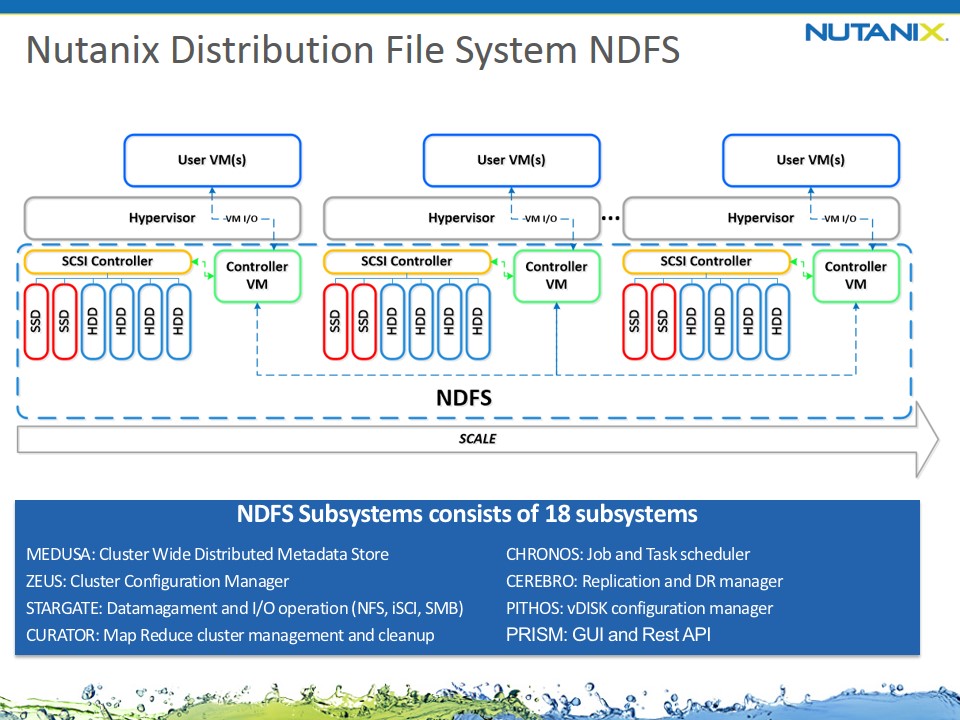The height and width of the screenshot is (720, 960).
Task: Click the 'MEDUSA: Cluster Wide Distributed Metadata Store' line
Action: pyautogui.click(x=208, y=554)
